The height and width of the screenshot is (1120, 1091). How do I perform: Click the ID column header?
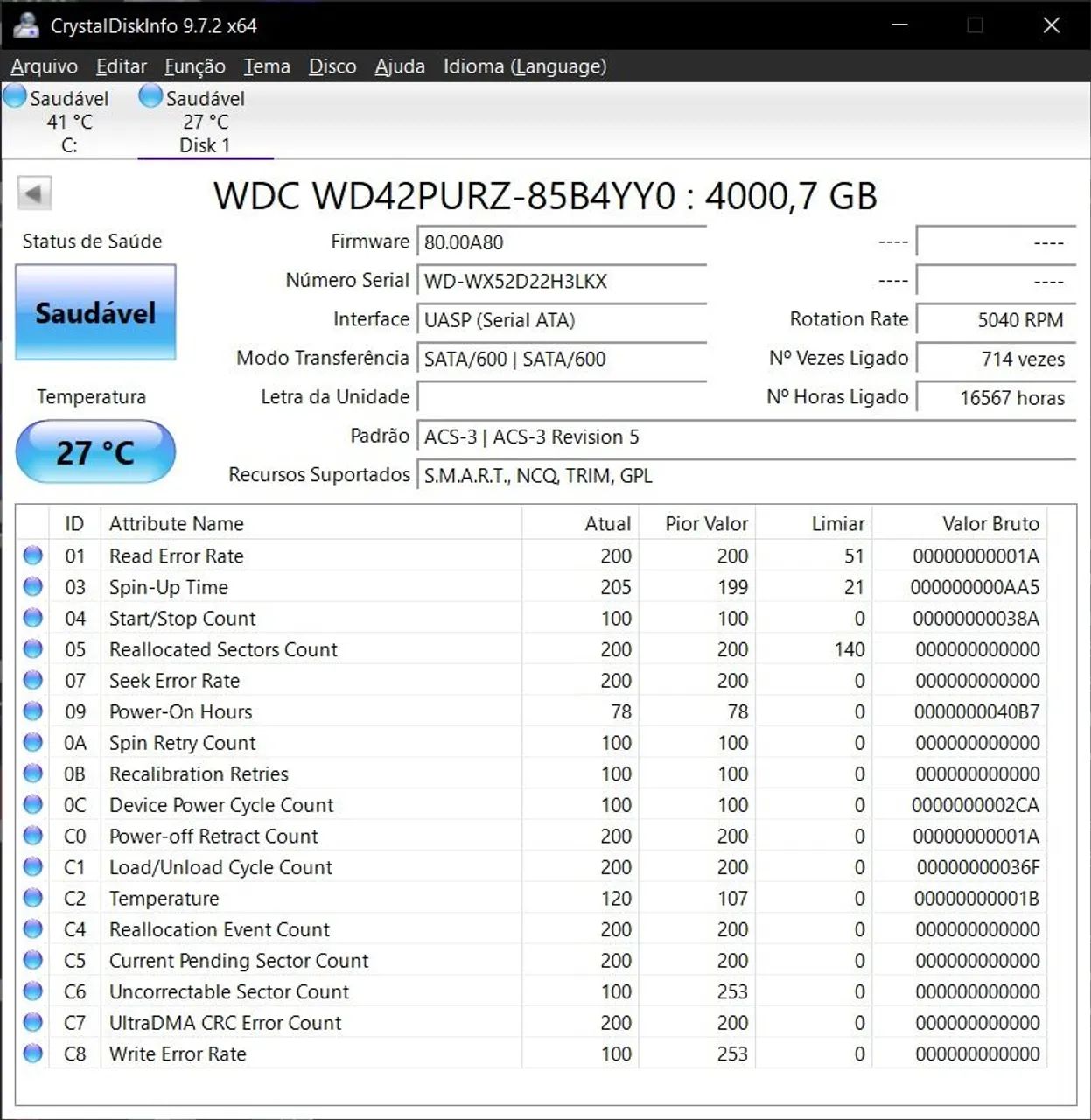(74, 524)
